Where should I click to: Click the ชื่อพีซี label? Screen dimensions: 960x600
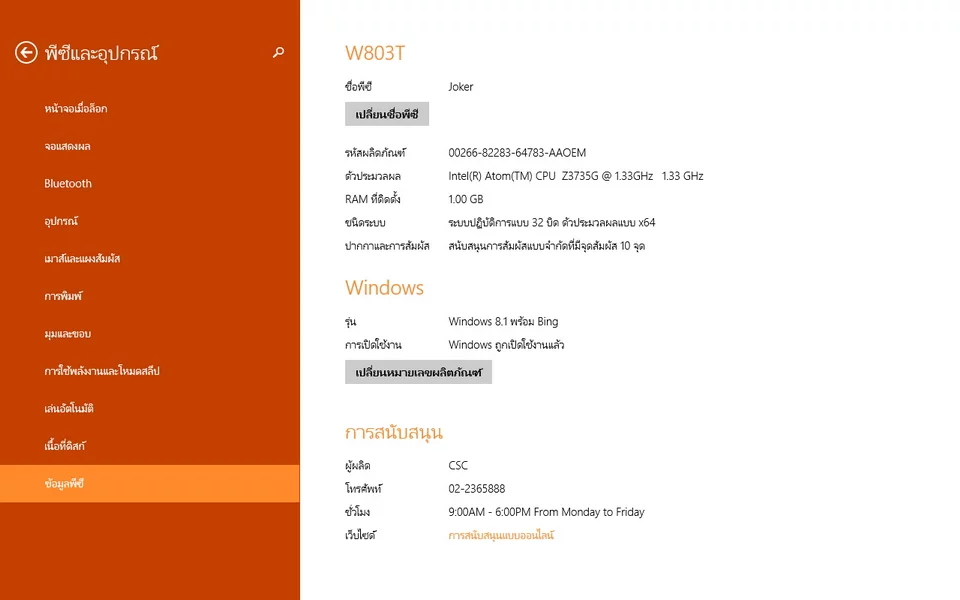[x=359, y=87]
